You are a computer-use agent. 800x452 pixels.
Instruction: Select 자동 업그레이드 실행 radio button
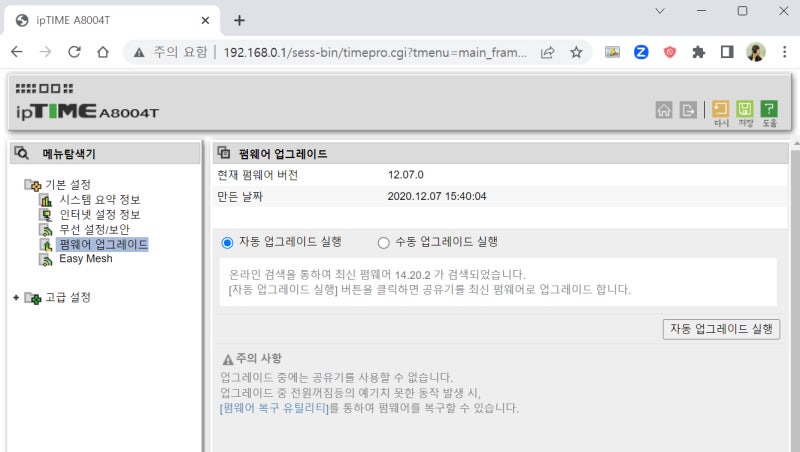click(x=227, y=243)
